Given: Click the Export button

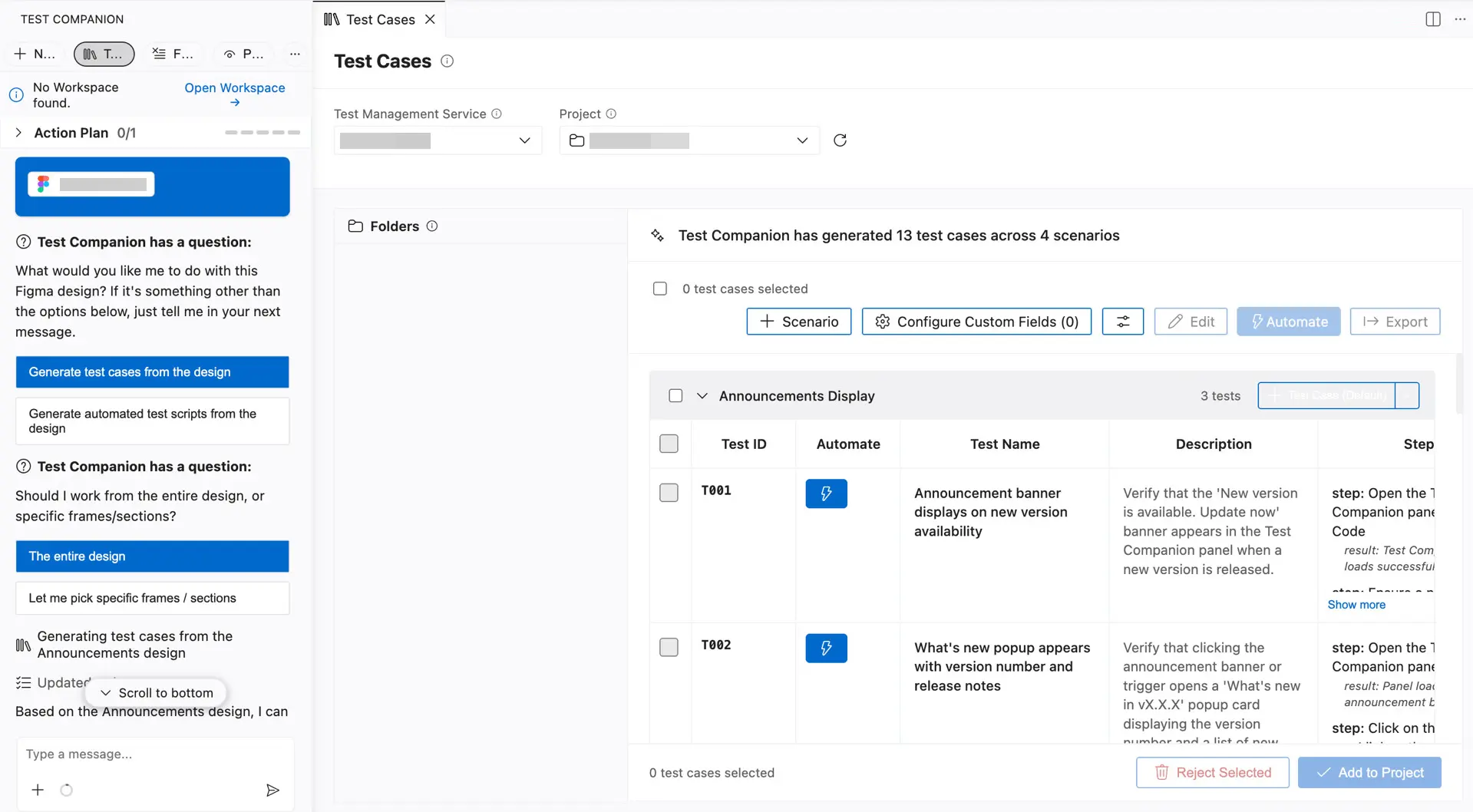Looking at the screenshot, I should 1395,322.
